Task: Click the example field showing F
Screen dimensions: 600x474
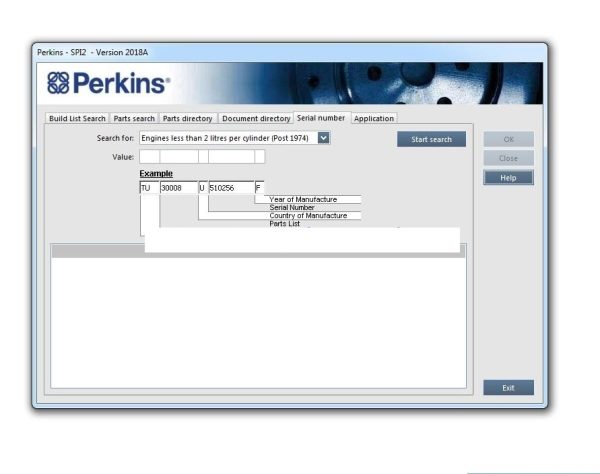Action: click(259, 188)
